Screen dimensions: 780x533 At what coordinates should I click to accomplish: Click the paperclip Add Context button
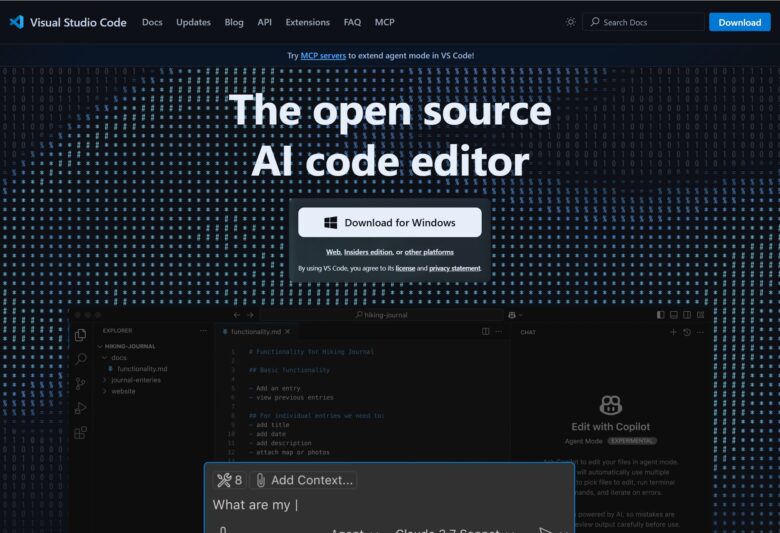click(x=303, y=480)
